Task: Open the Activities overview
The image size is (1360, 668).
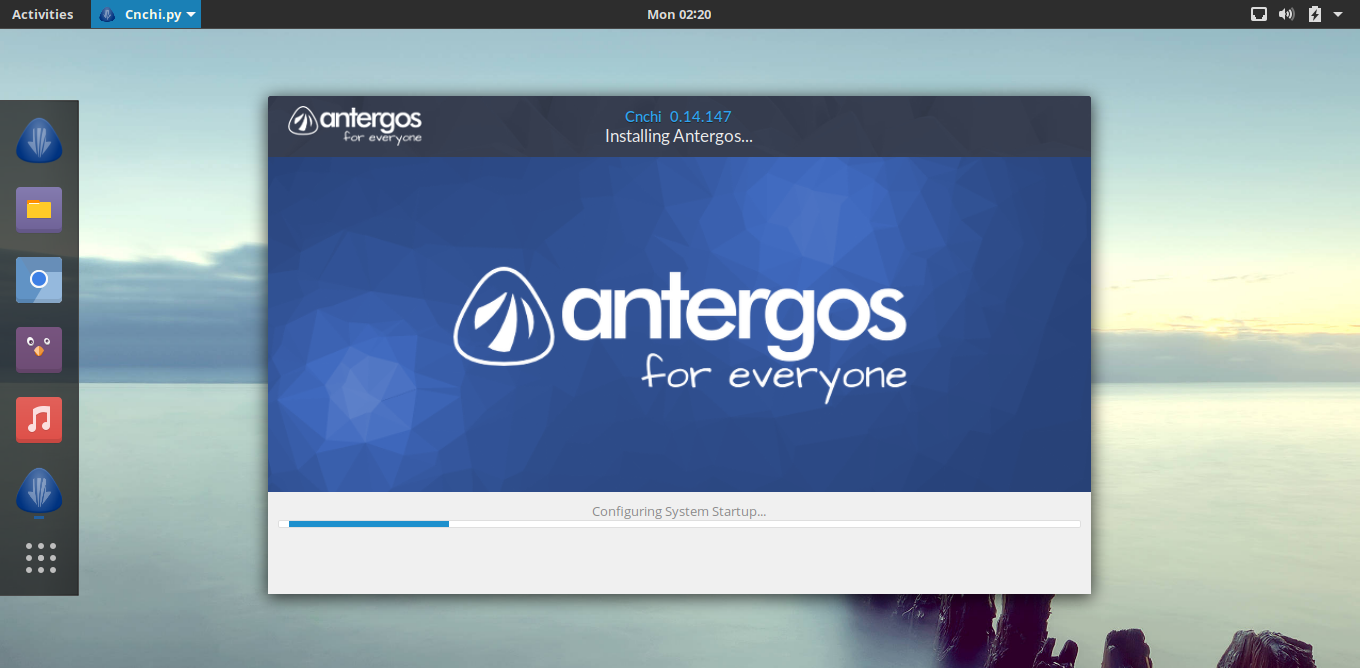Action: tap(42, 14)
